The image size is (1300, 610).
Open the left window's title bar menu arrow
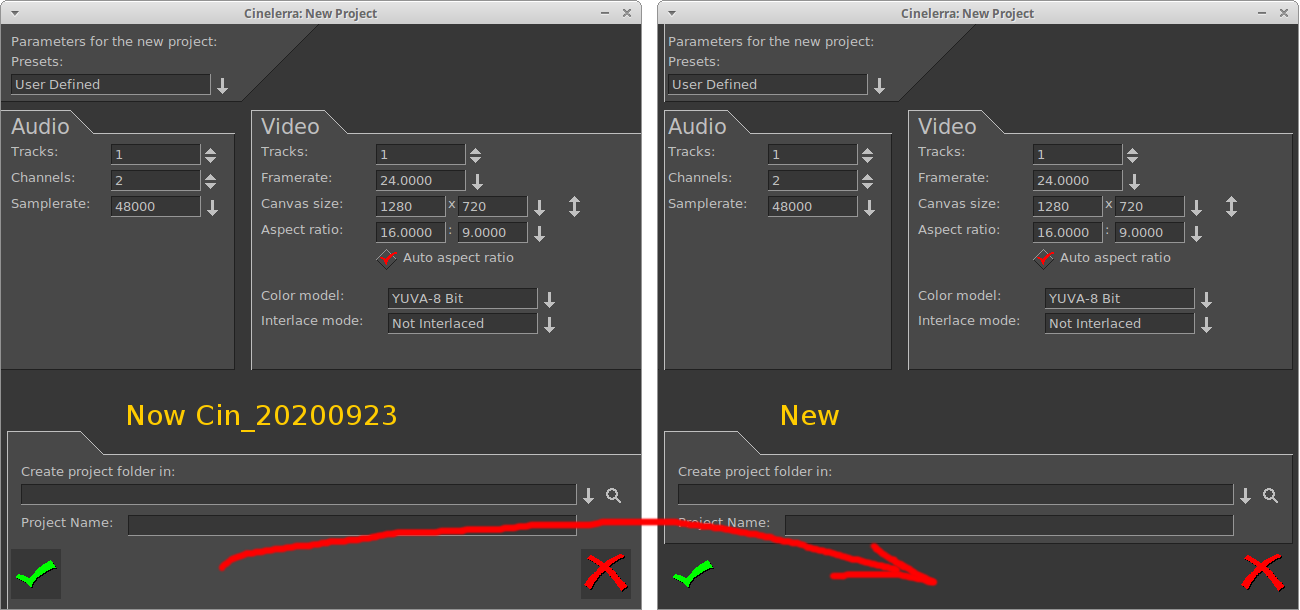point(15,13)
